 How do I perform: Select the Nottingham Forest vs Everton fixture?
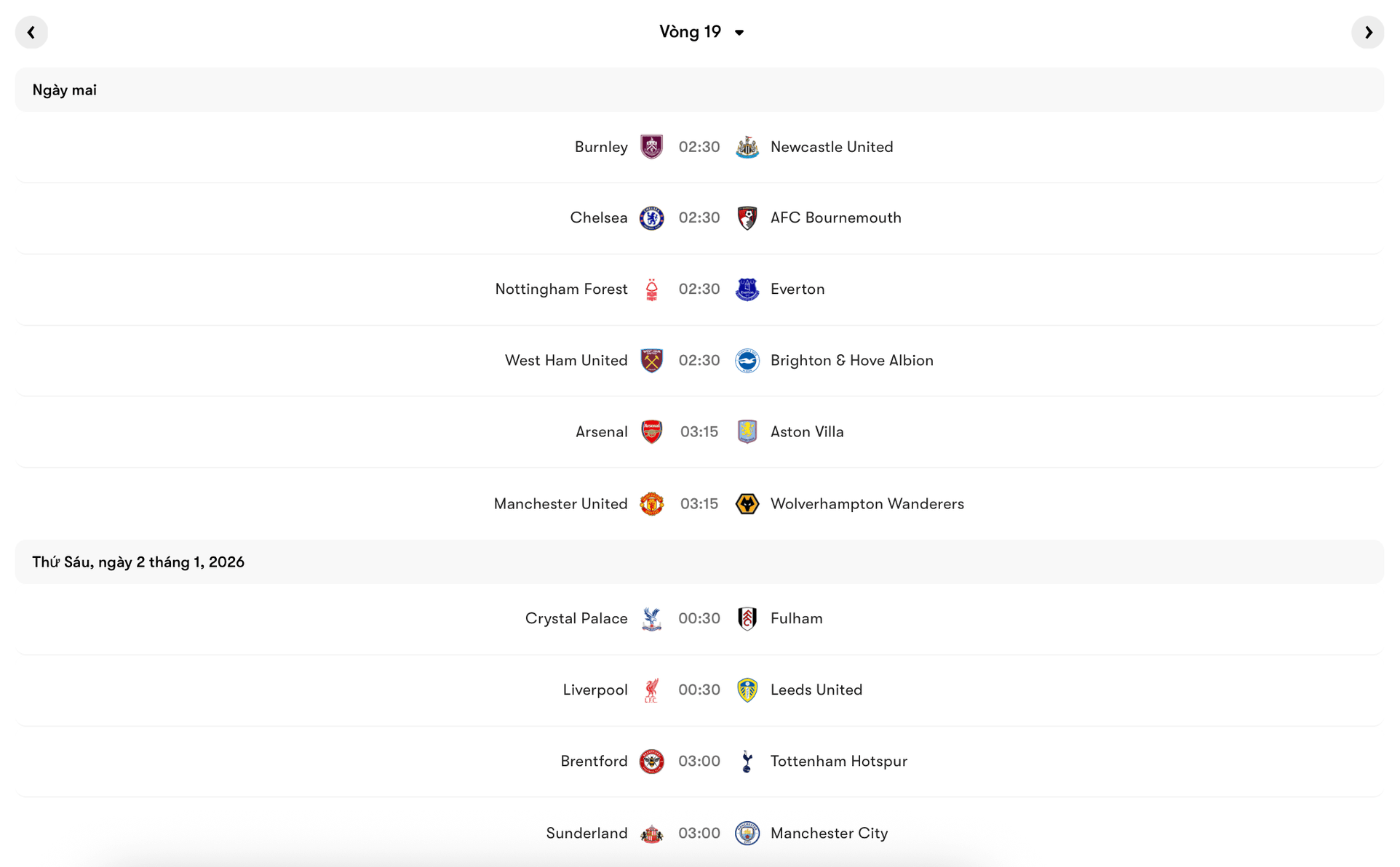point(699,289)
